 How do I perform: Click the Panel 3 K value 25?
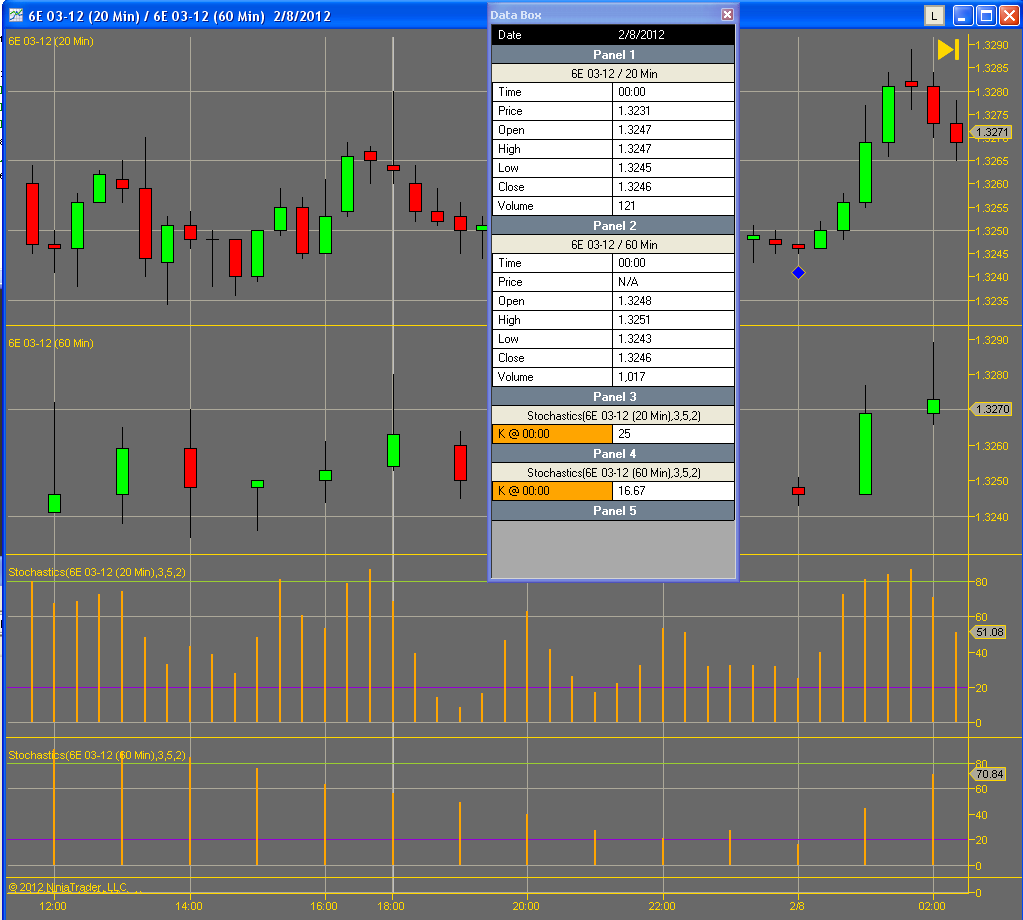[x=673, y=434]
